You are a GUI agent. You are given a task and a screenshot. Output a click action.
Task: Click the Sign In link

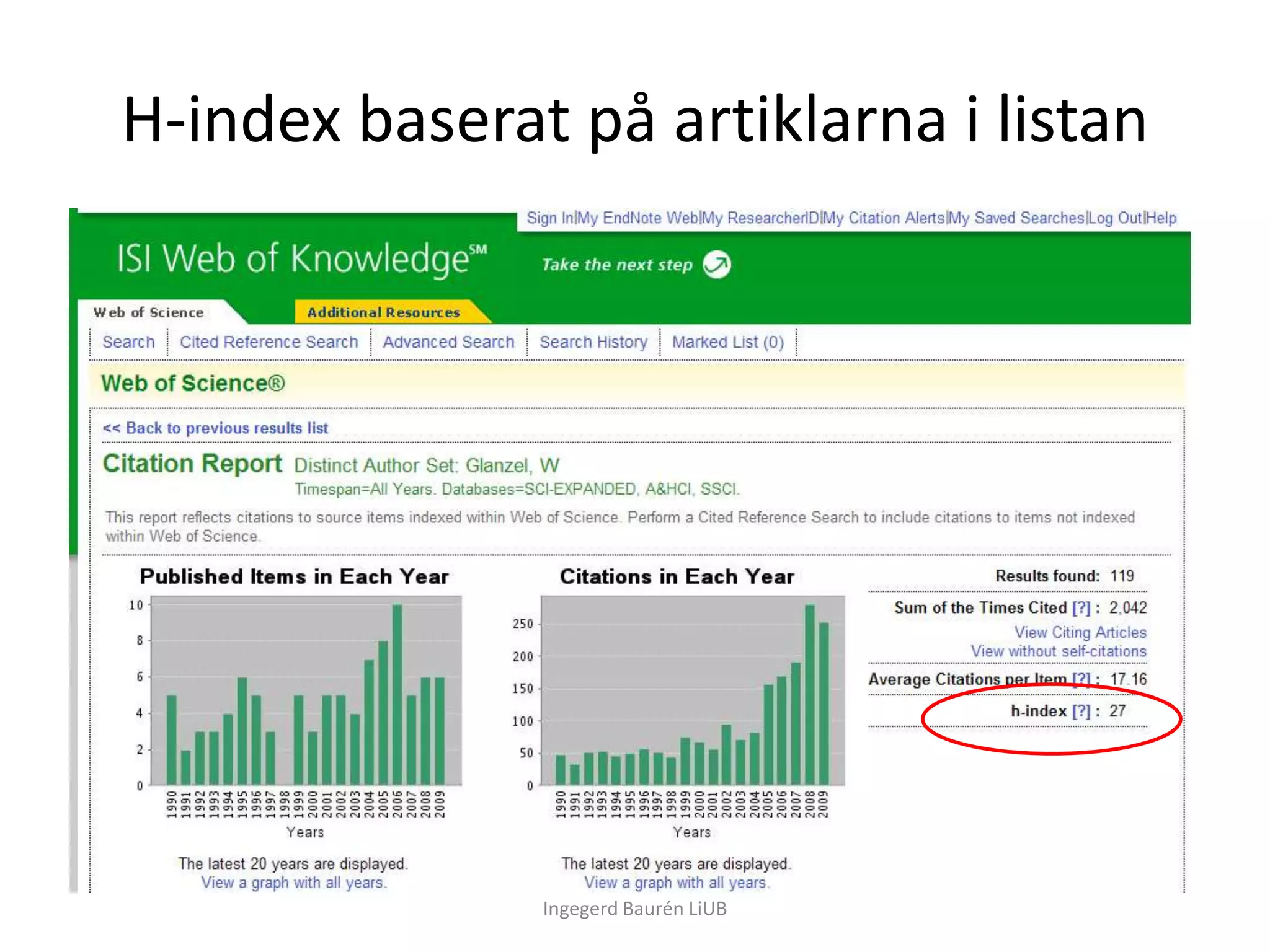coord(550,218)
